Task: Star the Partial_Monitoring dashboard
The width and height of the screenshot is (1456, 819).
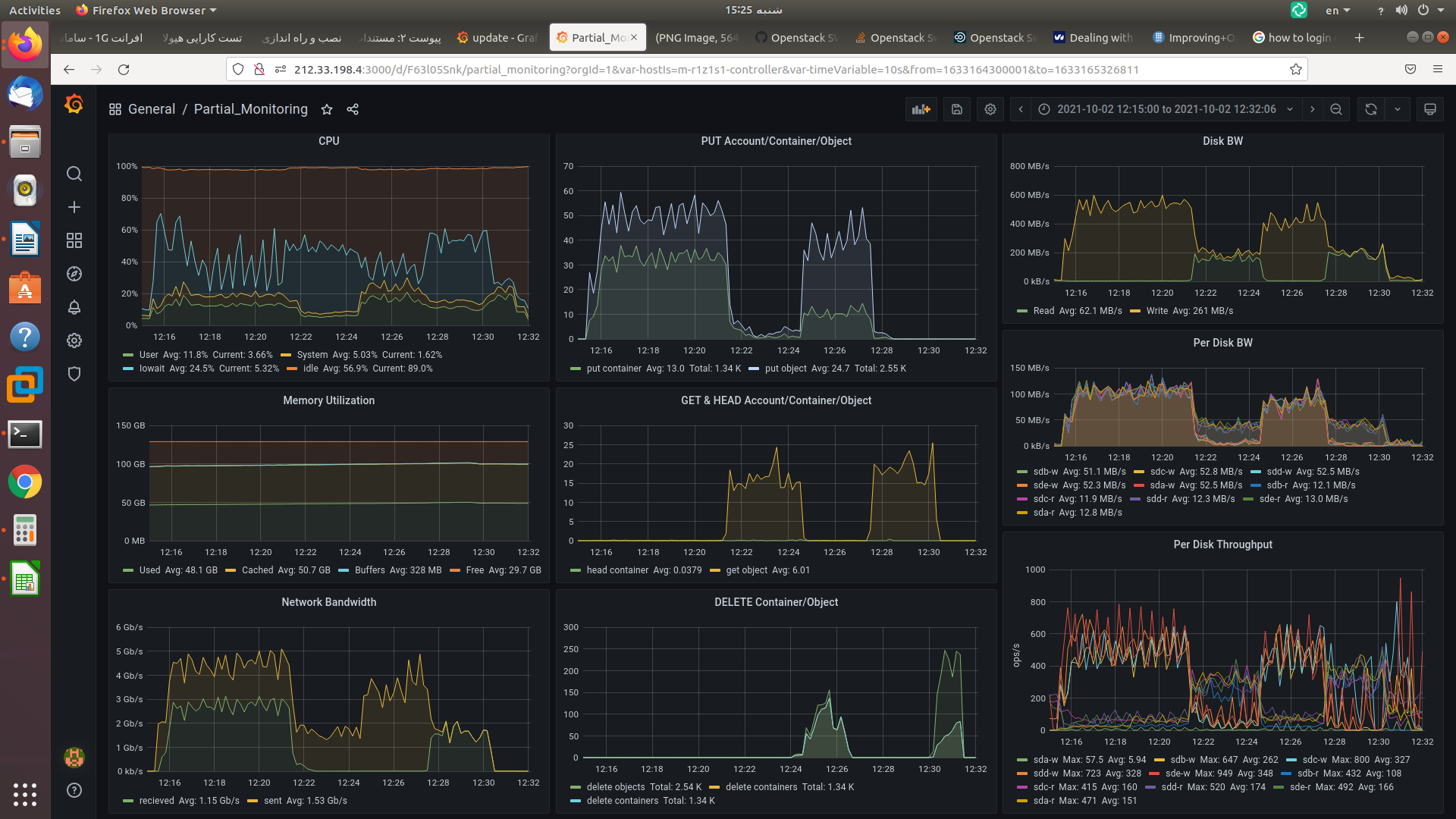Action: 327,109
